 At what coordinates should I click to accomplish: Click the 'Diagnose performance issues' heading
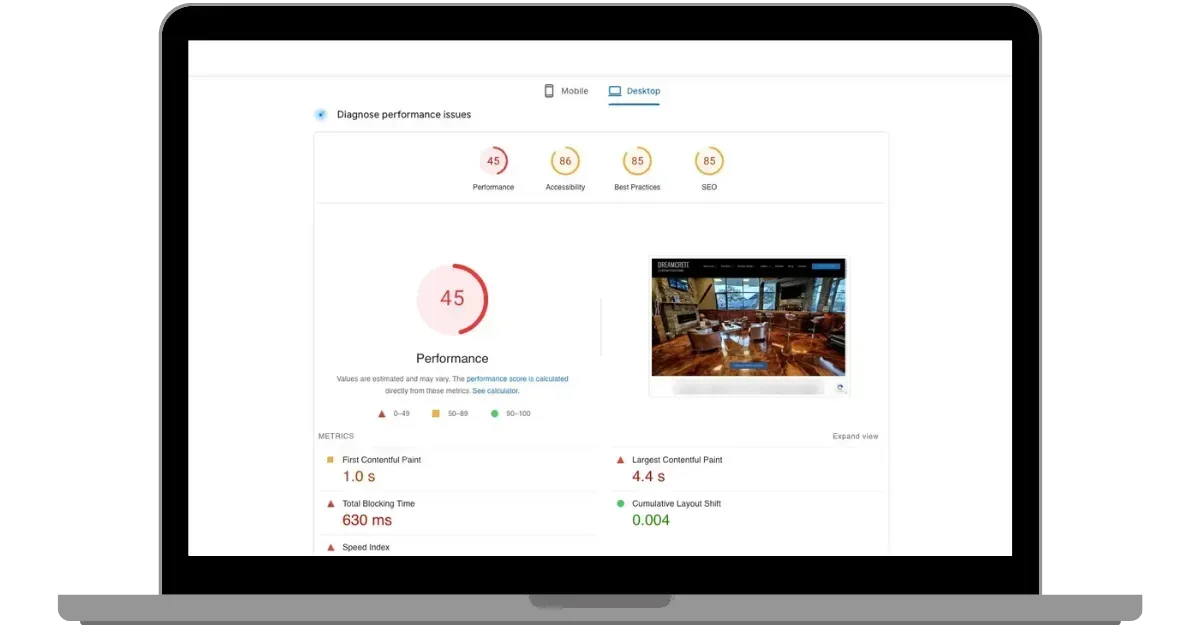tap(404, 115)
